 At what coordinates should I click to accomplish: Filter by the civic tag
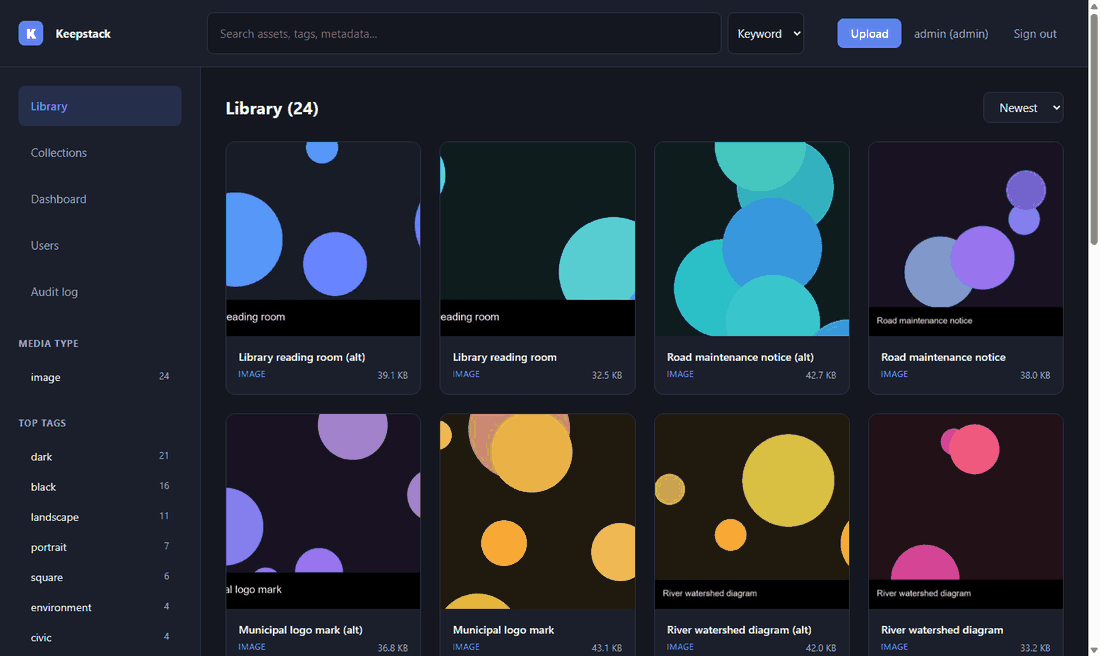[x=100, y=637]
